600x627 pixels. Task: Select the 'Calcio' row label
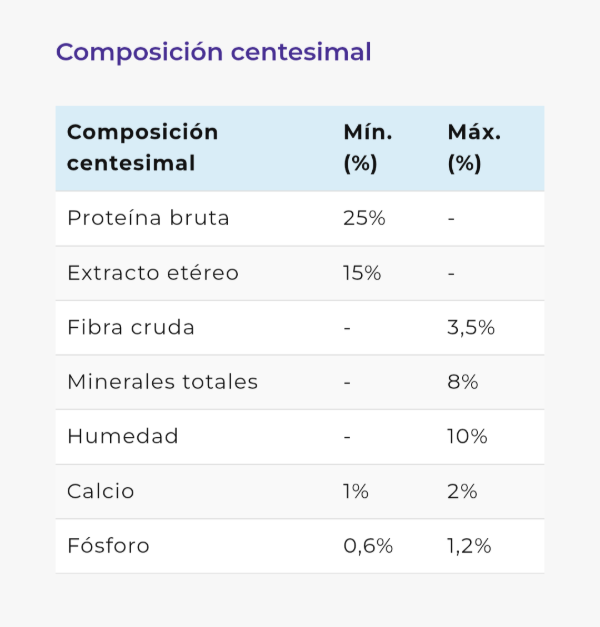100,491
